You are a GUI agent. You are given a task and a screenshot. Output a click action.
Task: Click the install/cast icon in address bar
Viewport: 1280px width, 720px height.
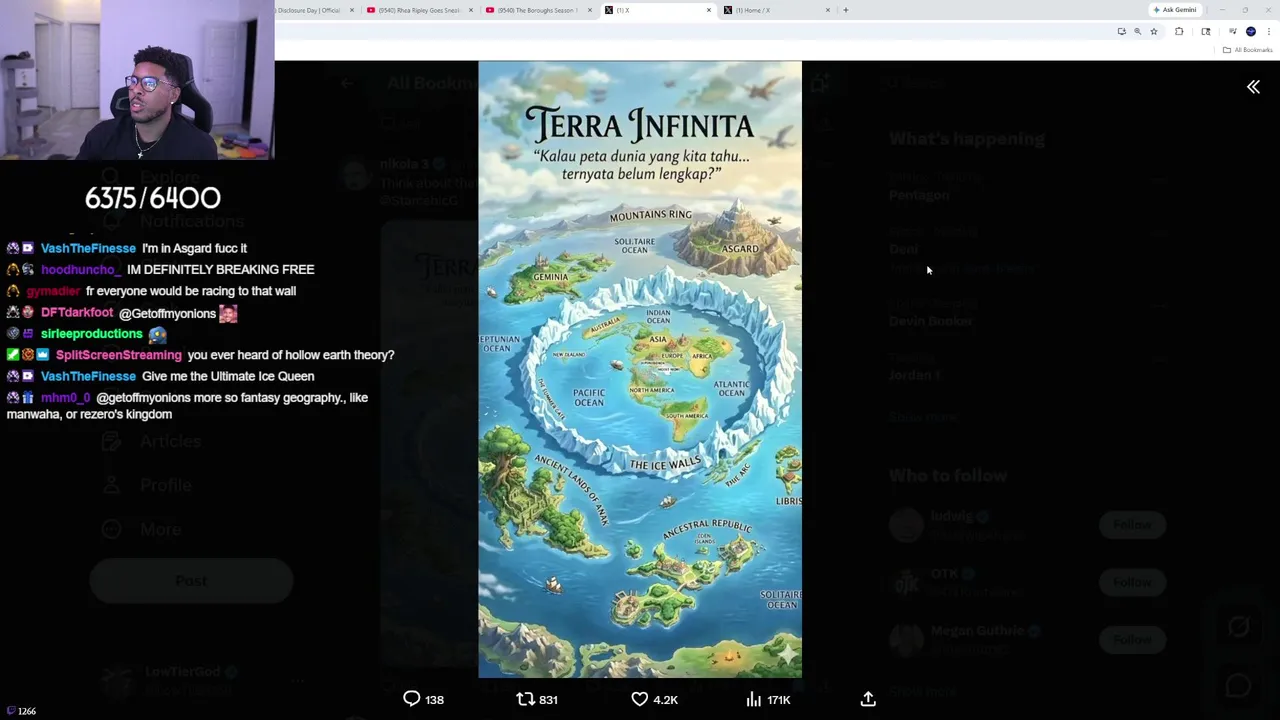click(1122, 31)
